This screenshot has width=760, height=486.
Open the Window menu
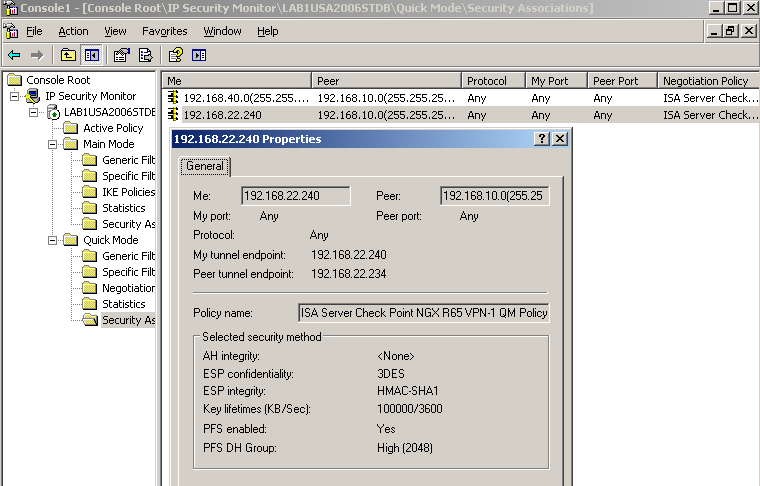222,31
